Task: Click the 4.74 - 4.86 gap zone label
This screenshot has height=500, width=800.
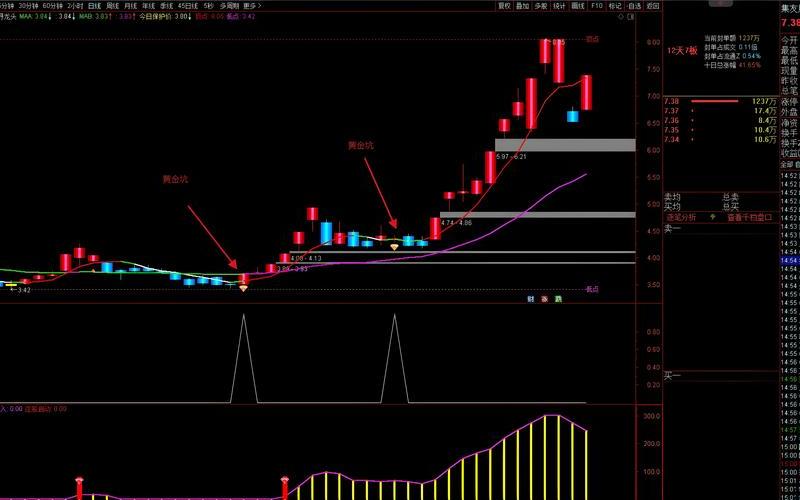Action: [457, 223]
